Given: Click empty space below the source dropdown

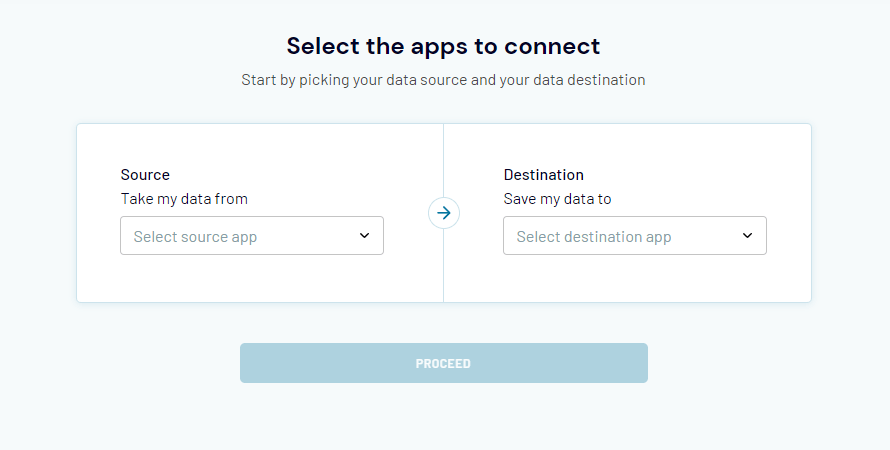Looking at the screenshot, I should [251, 279].
